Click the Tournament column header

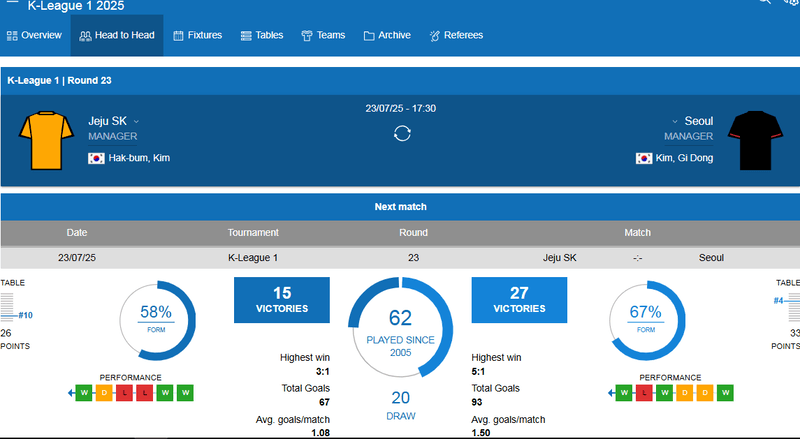coord(253,232)
